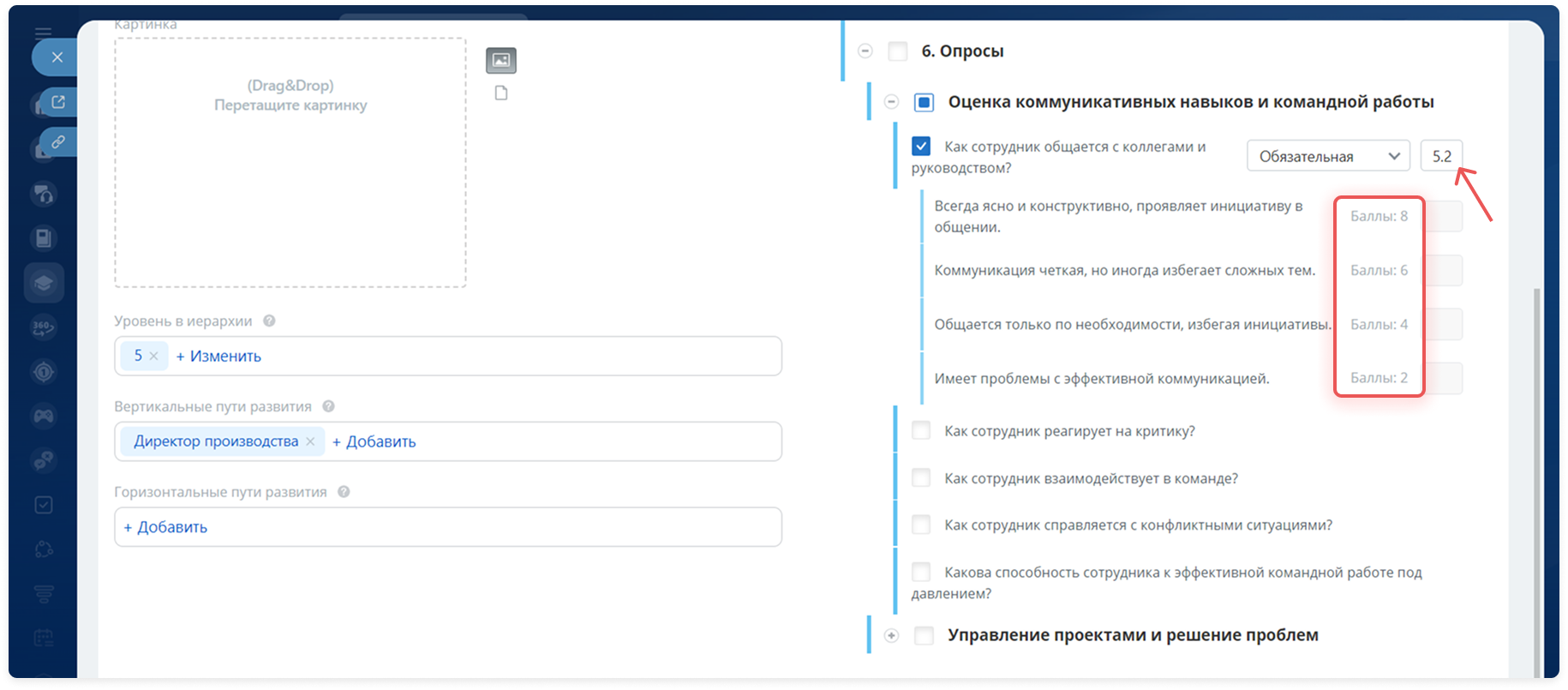This screenshot has width=1568, height=690.
Task: Click the open-in-new-window icon in the sidebar
Action: click(58, 102)
